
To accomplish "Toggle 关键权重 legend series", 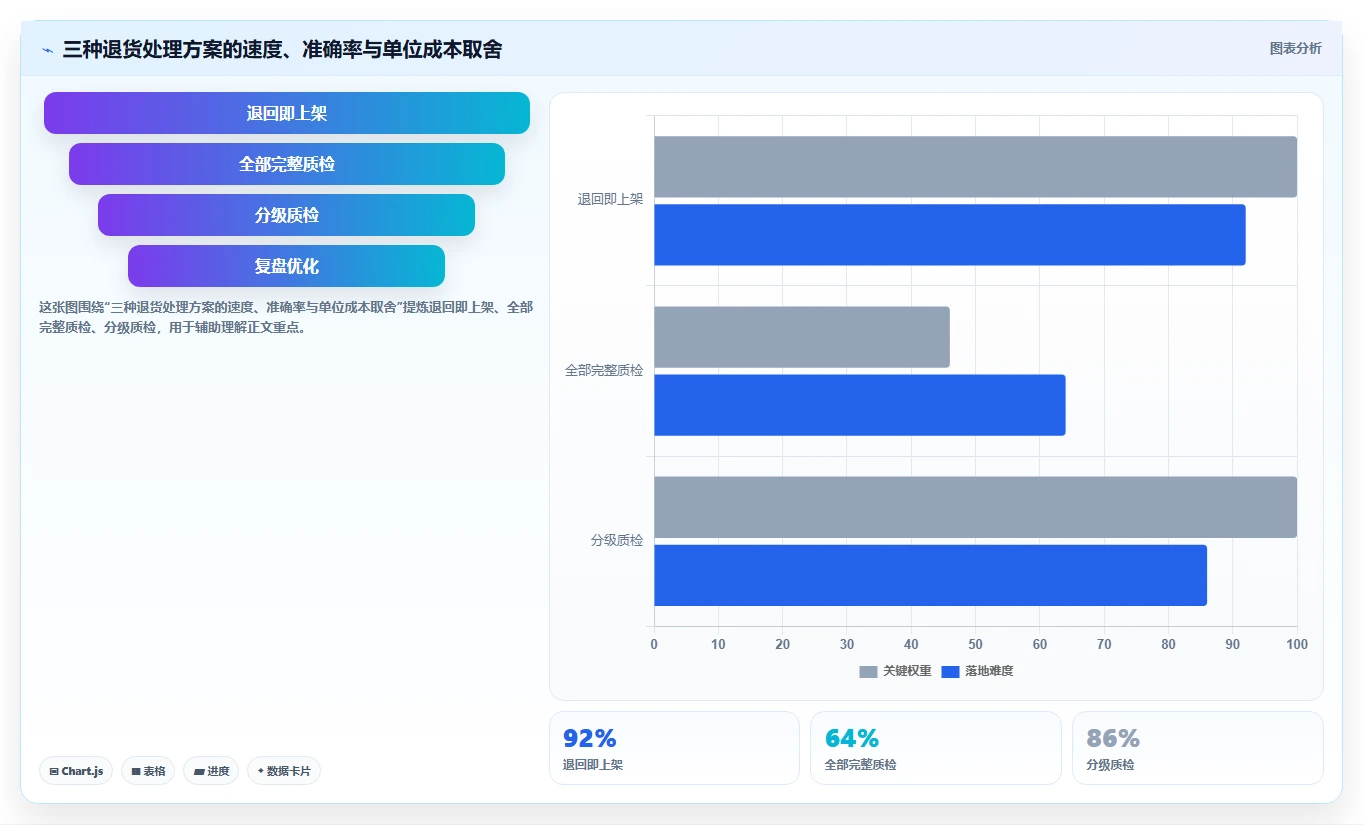I will click(895, 671).
